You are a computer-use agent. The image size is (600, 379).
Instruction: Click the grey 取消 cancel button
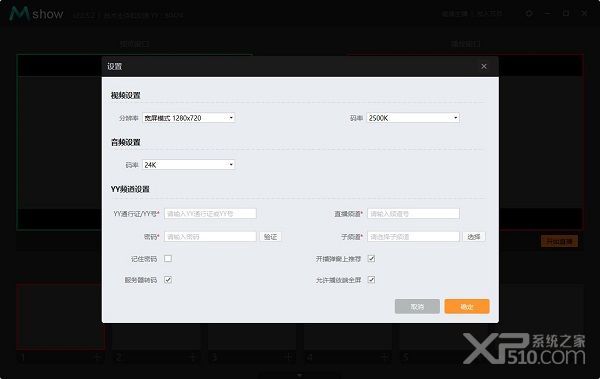pos(417,307)
